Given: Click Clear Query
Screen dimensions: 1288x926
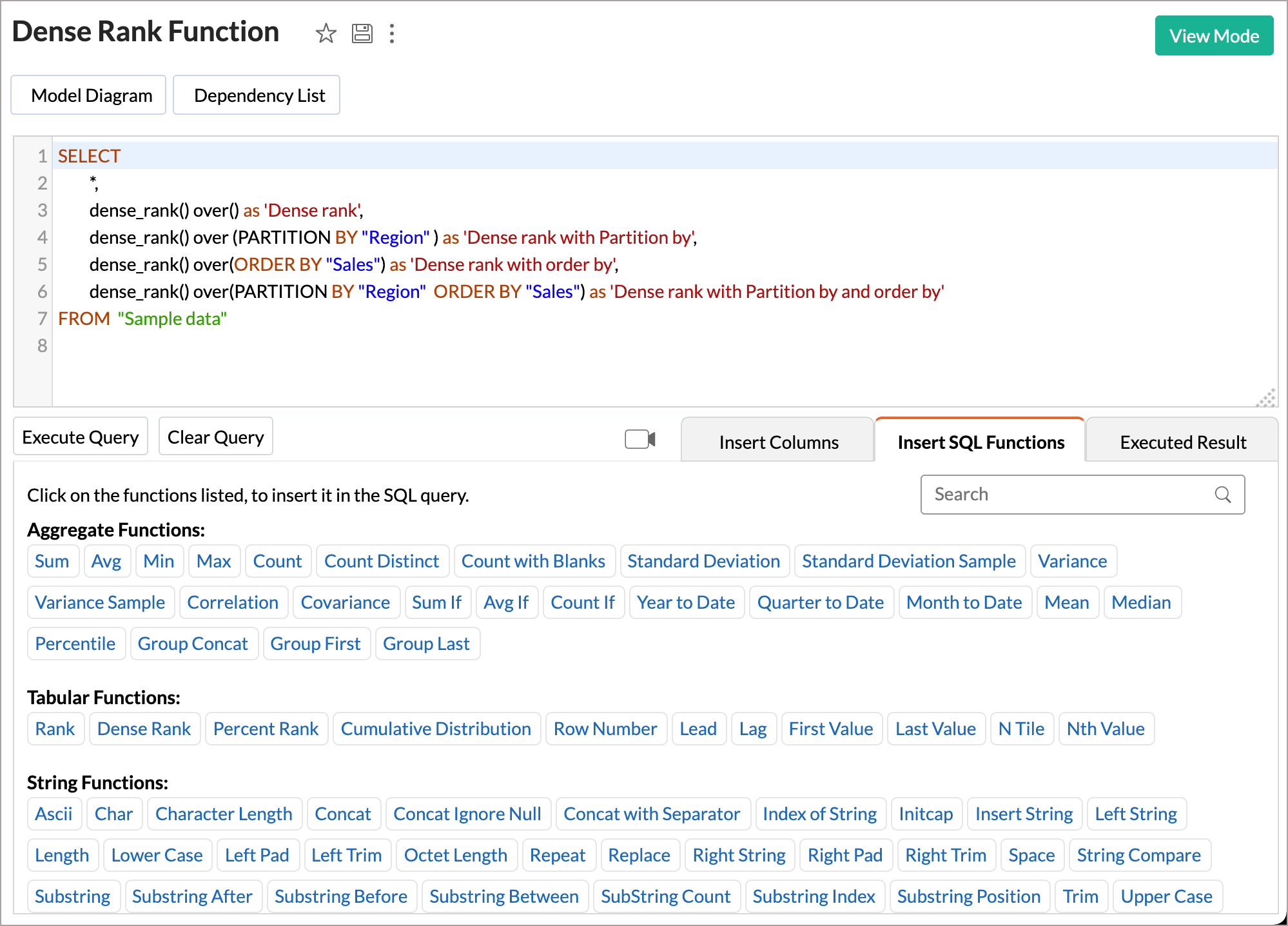Looking at the screenshot, I should pyautogui.click(x=215, y=436).
